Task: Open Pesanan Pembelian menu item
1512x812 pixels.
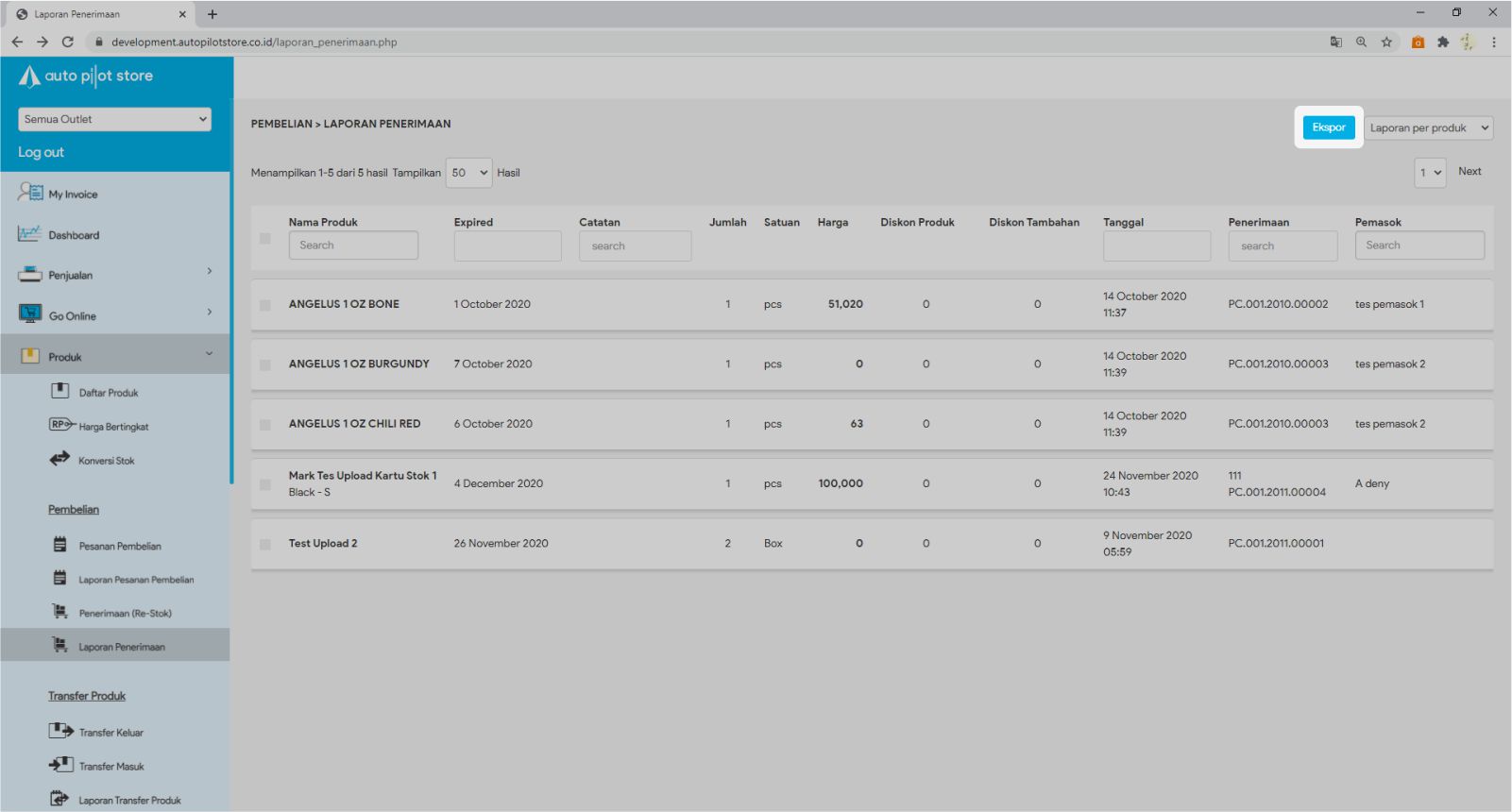Action: point(120,546)
